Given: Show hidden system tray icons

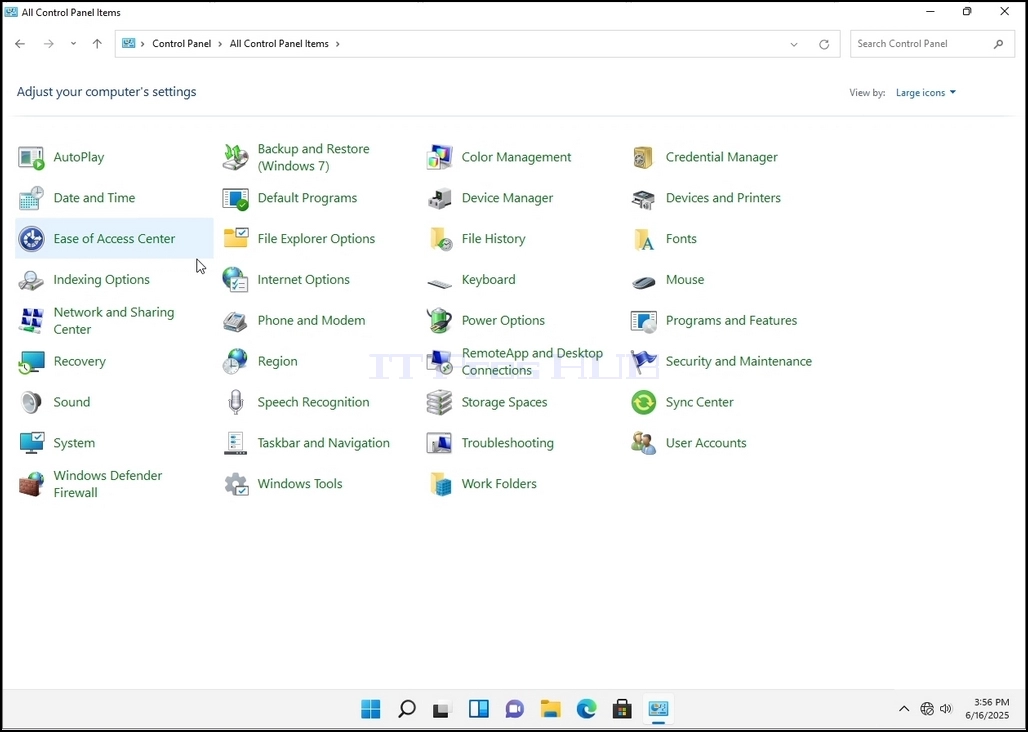Looking at the screenshot, I should coord(903,708).
